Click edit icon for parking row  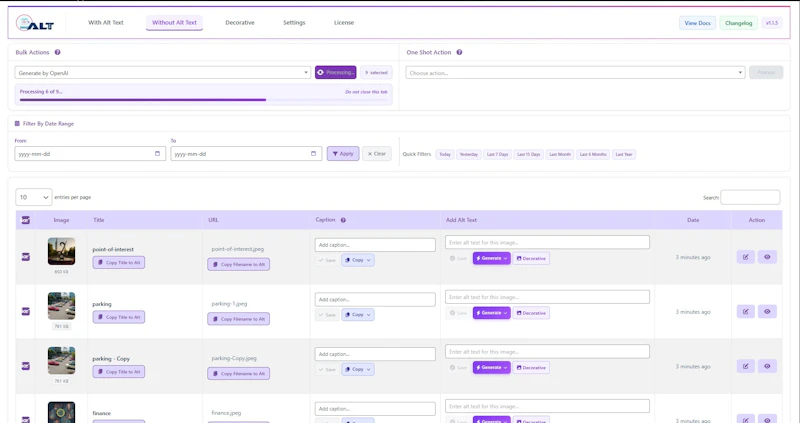[745, 312]
